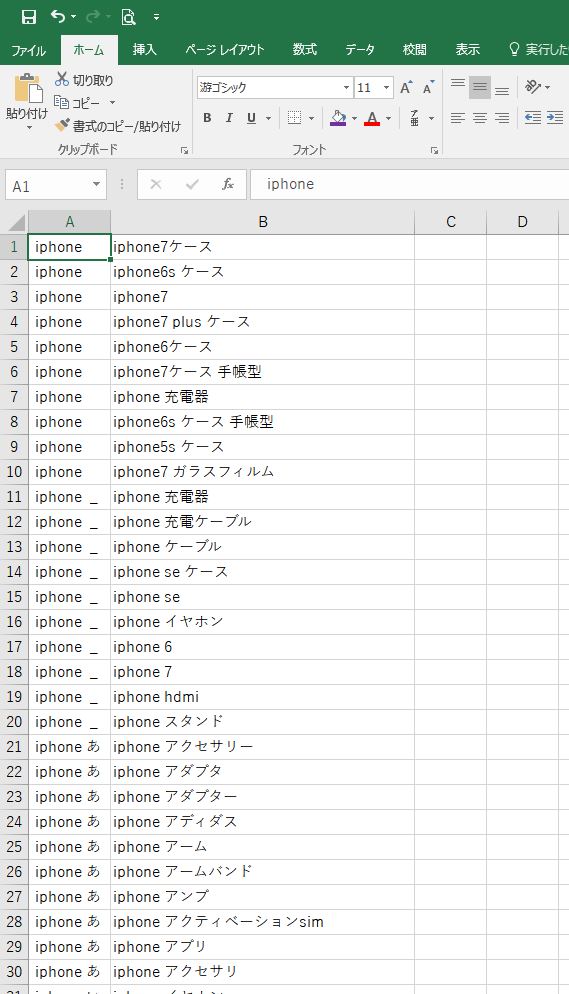Apply the fill color paint bucket

pos(338,118)
